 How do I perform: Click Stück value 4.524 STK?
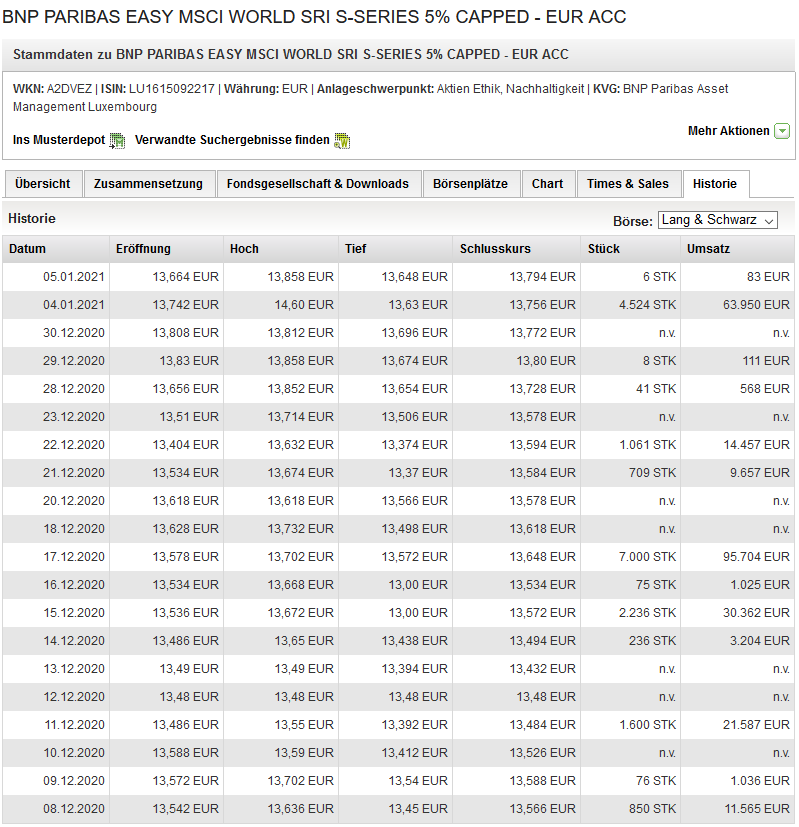648,305
